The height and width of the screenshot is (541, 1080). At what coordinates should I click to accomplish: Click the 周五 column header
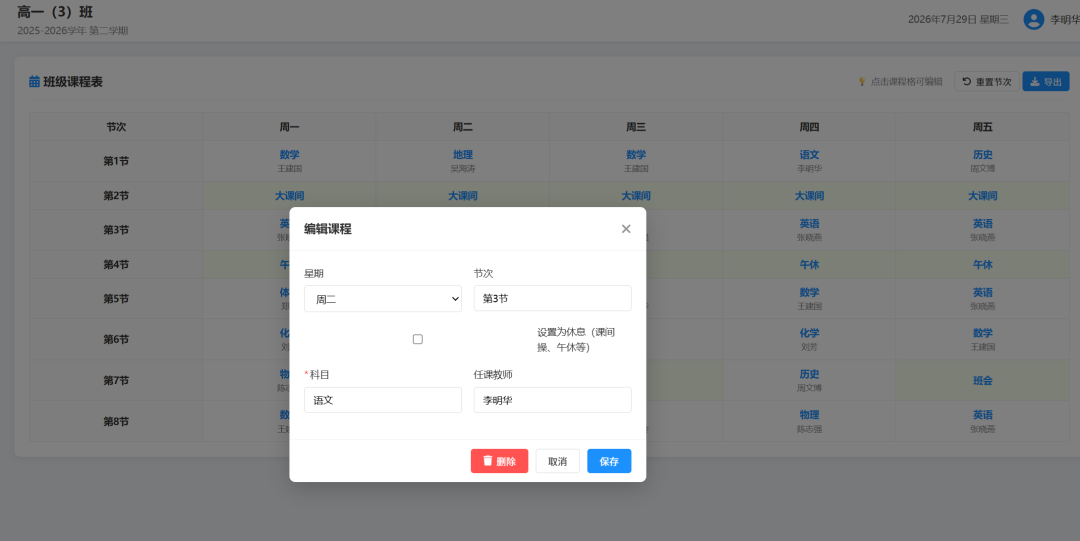tap(982, 127)
